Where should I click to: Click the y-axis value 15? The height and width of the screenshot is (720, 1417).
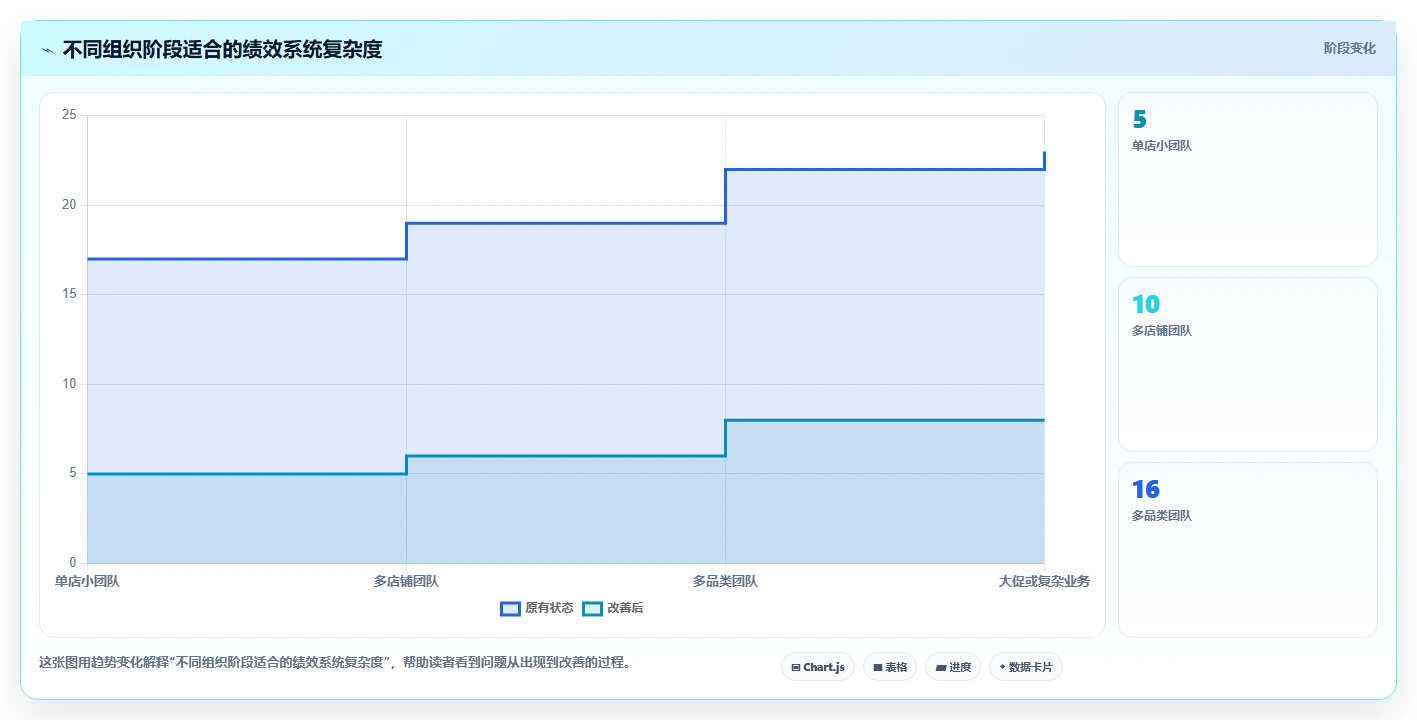(x=69, y=294)
